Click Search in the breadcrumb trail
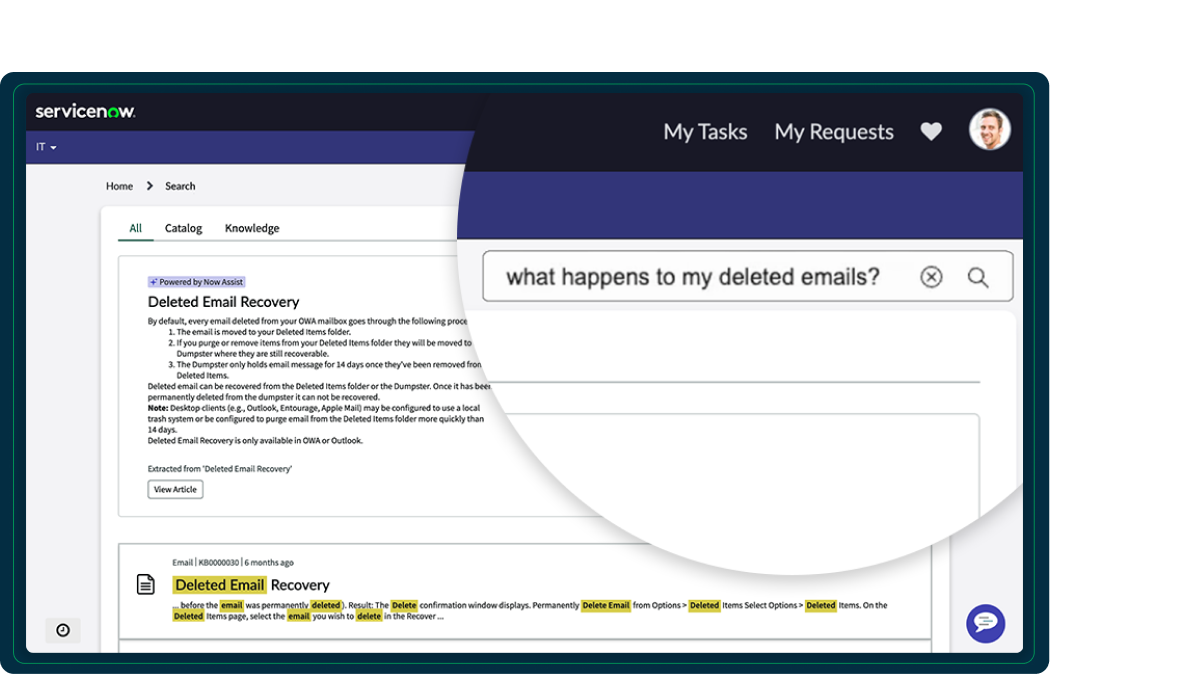Viewport: 1200px width, 675px height. coord(179,185)
